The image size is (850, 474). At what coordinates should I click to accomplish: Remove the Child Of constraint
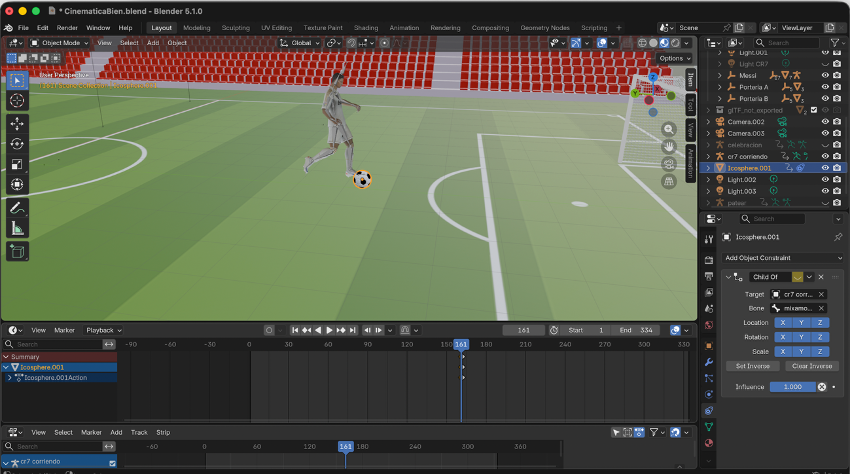point(821,277)
